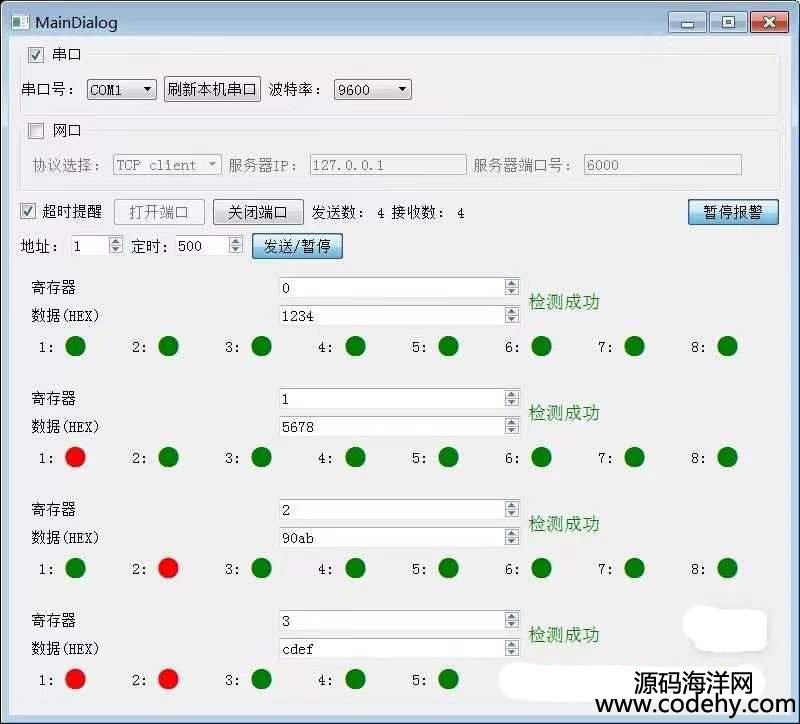Click the server port field showing 6000
The image size is (800, 724).
pos(662,165)
